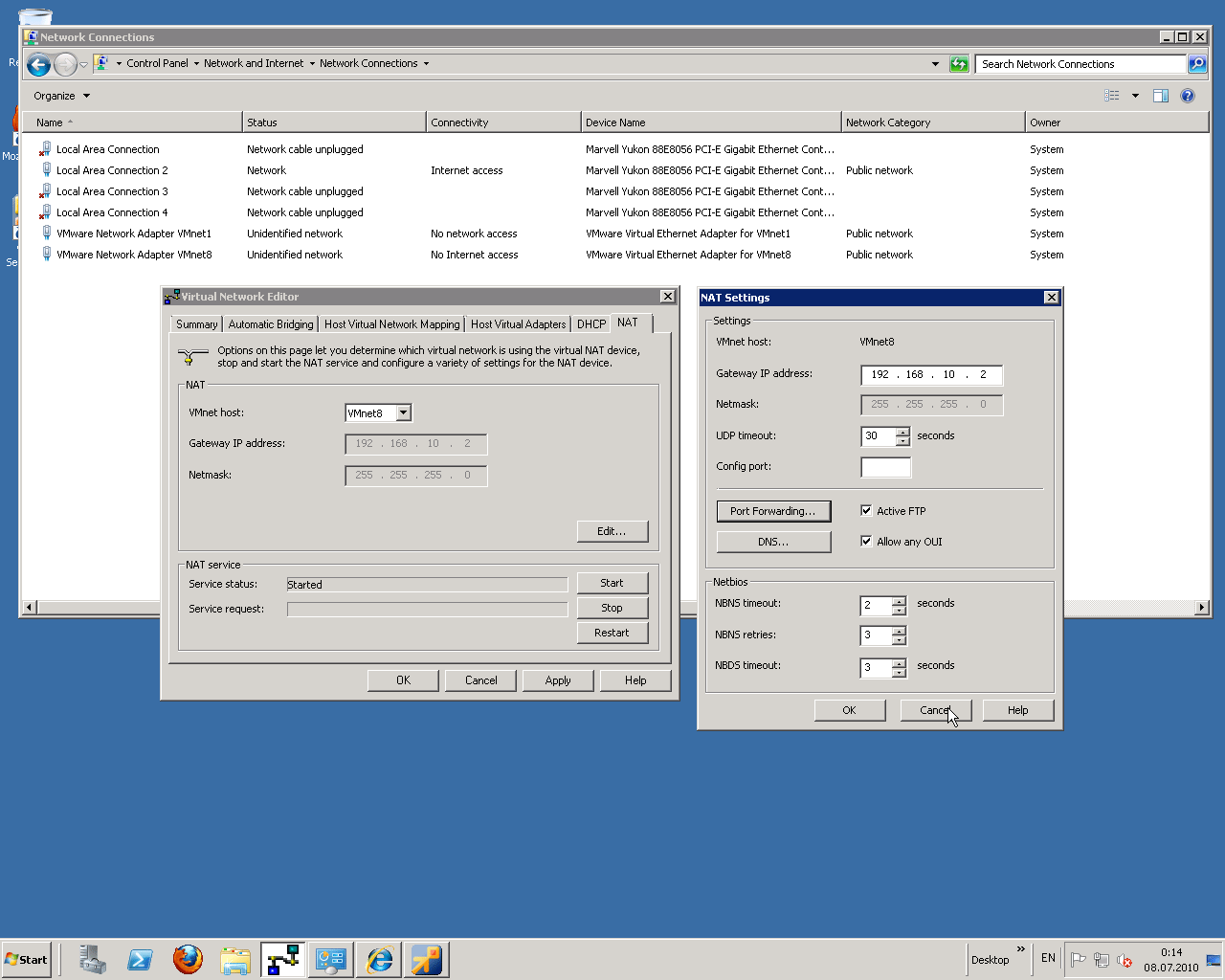Open the VMware taskbar icon
This screenshot has width=1225, height=980.
(427, 959)
